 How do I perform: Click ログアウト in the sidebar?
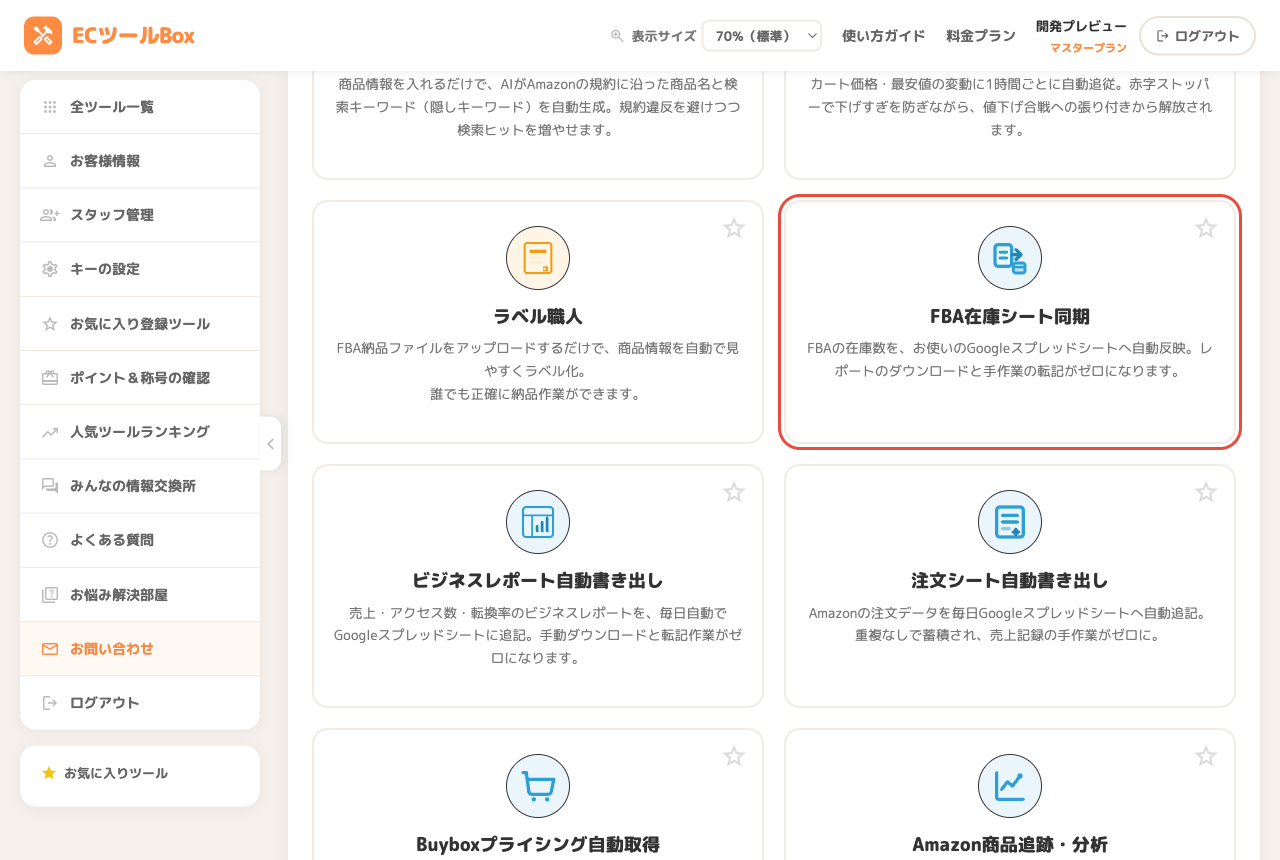(x=140, y=703)
